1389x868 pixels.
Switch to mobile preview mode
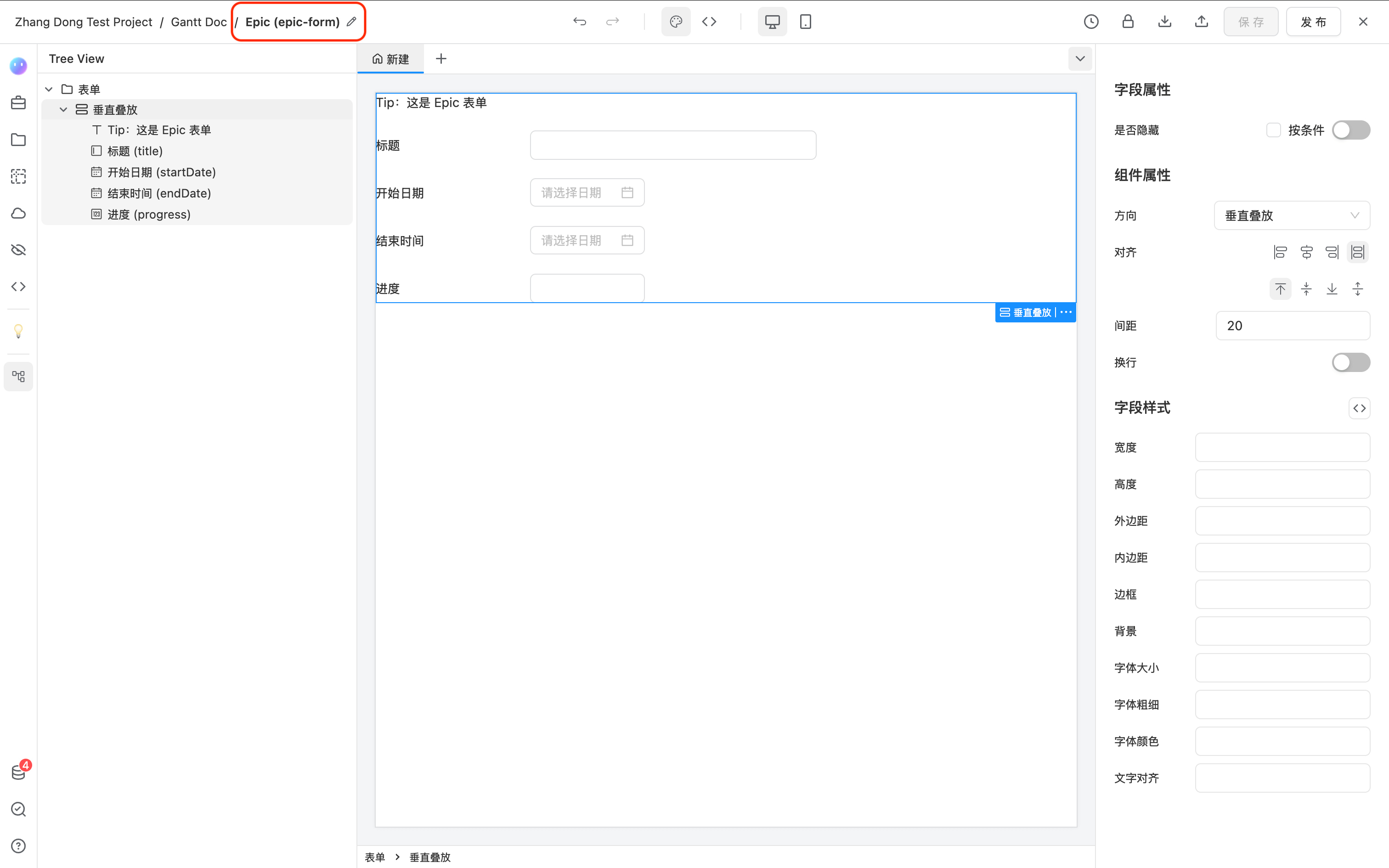point(806,22)
